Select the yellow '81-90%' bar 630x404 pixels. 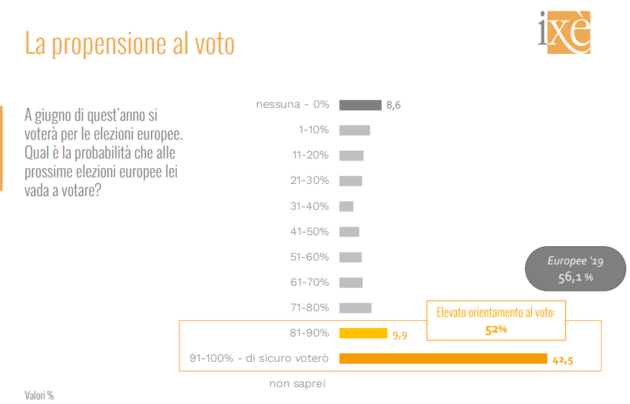pos(362,333)
